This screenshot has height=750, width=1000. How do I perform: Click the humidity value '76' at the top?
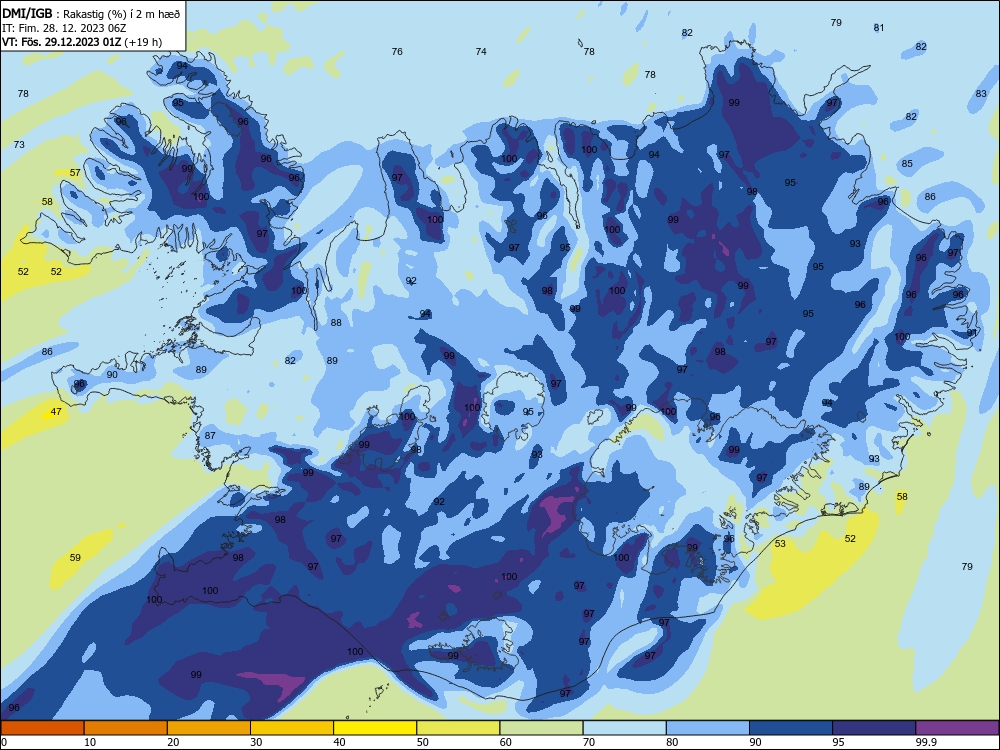click(397, 52)
